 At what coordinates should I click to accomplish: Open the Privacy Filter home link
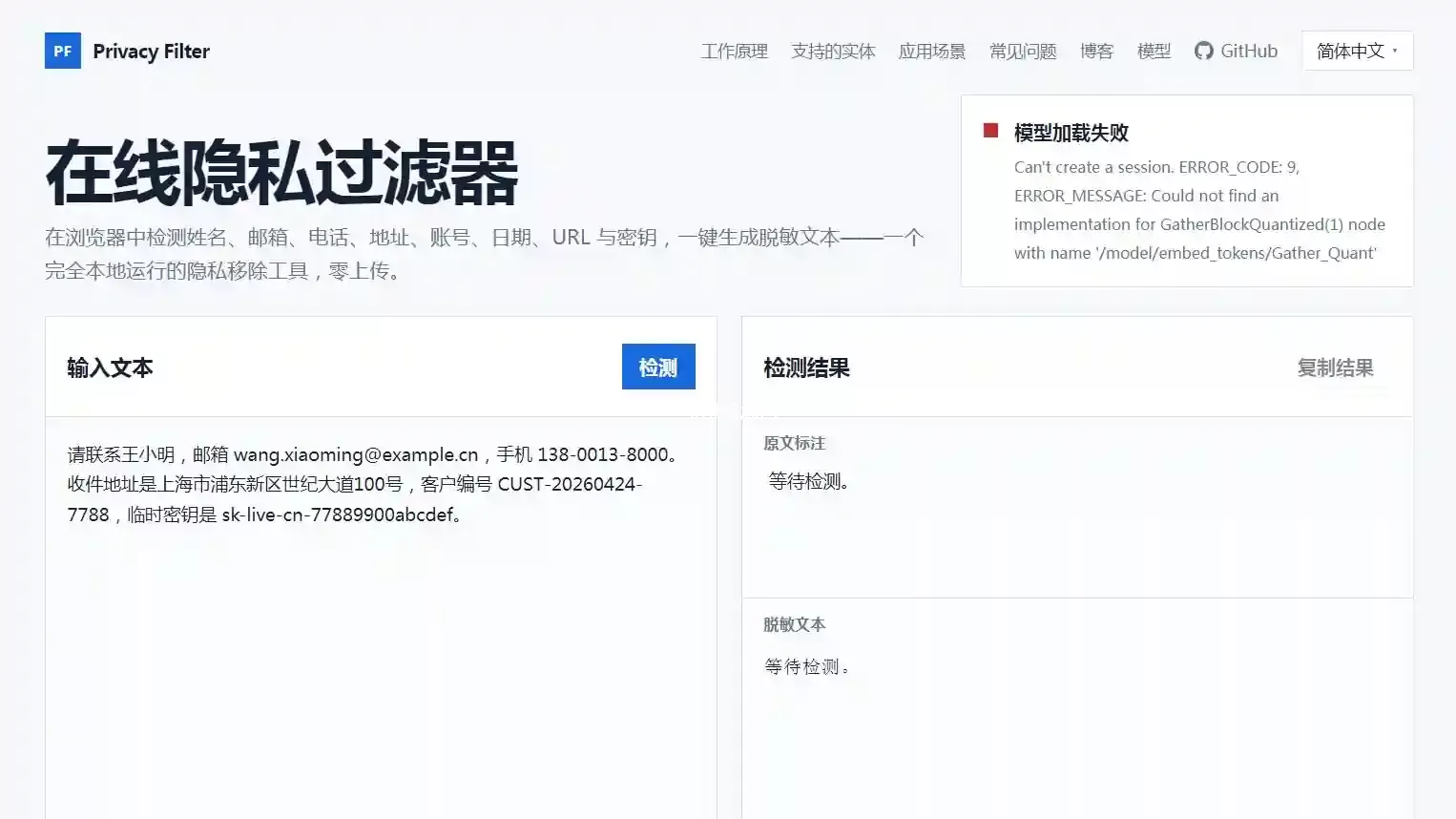127,51
